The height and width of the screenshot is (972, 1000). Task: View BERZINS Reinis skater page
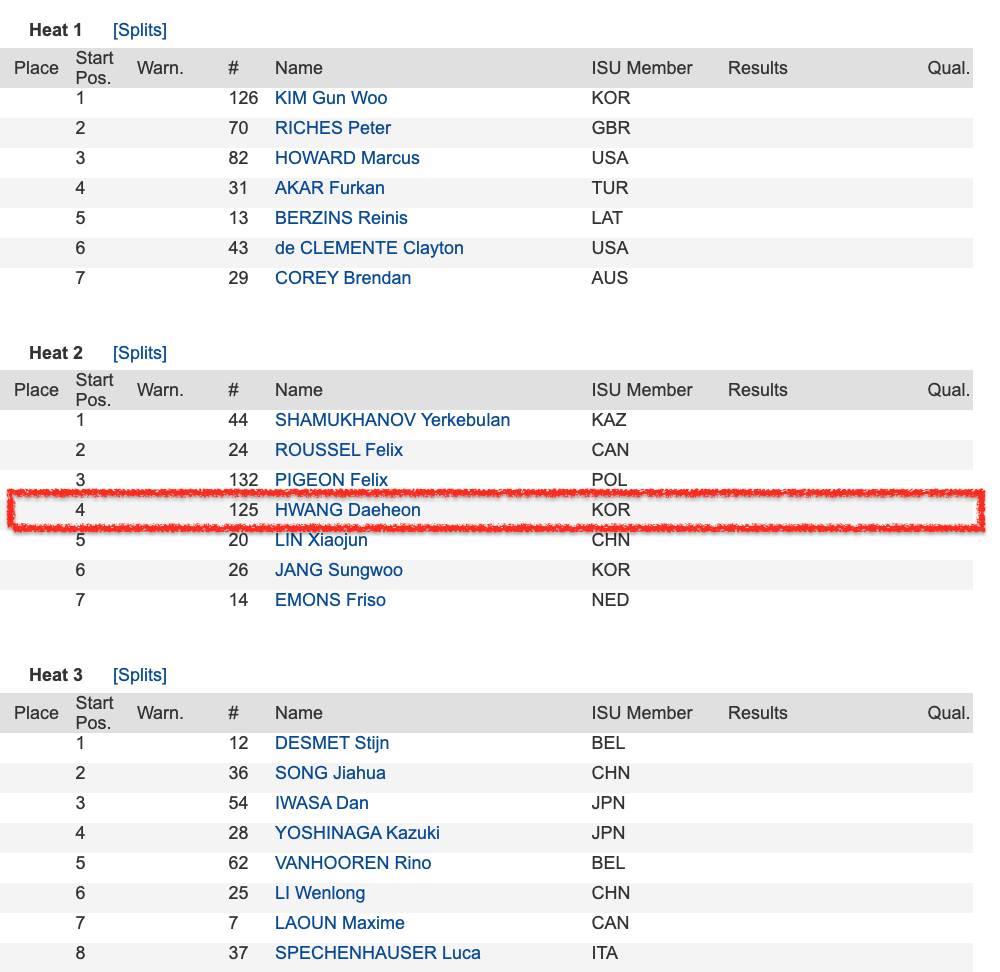coord(341,218)
